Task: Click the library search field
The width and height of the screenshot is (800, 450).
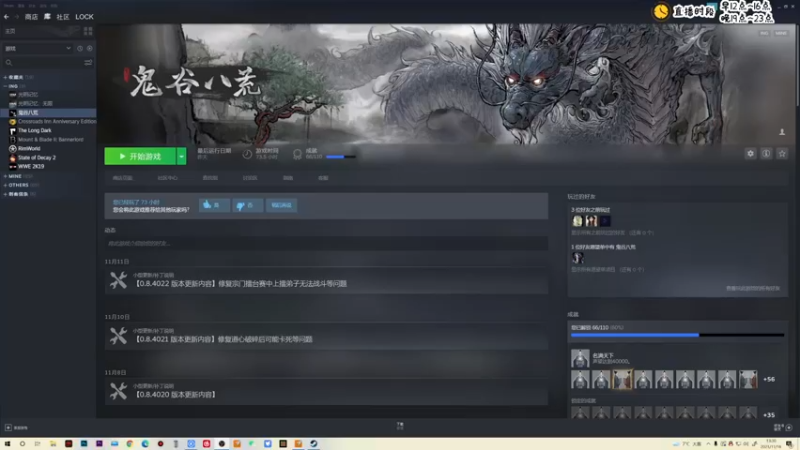Action: coord(42,62)
